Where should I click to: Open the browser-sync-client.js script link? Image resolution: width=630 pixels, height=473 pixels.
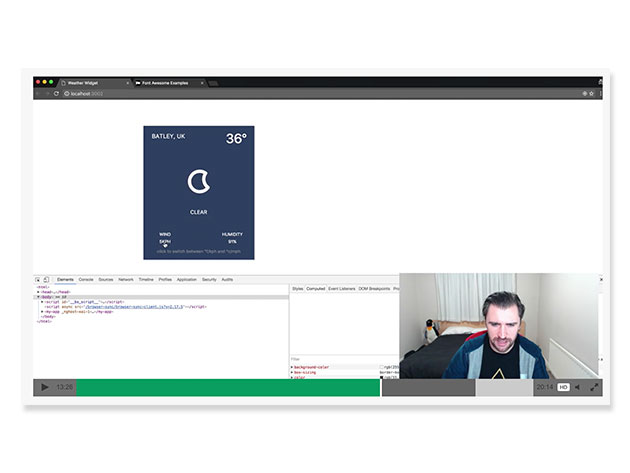[134, 307]
